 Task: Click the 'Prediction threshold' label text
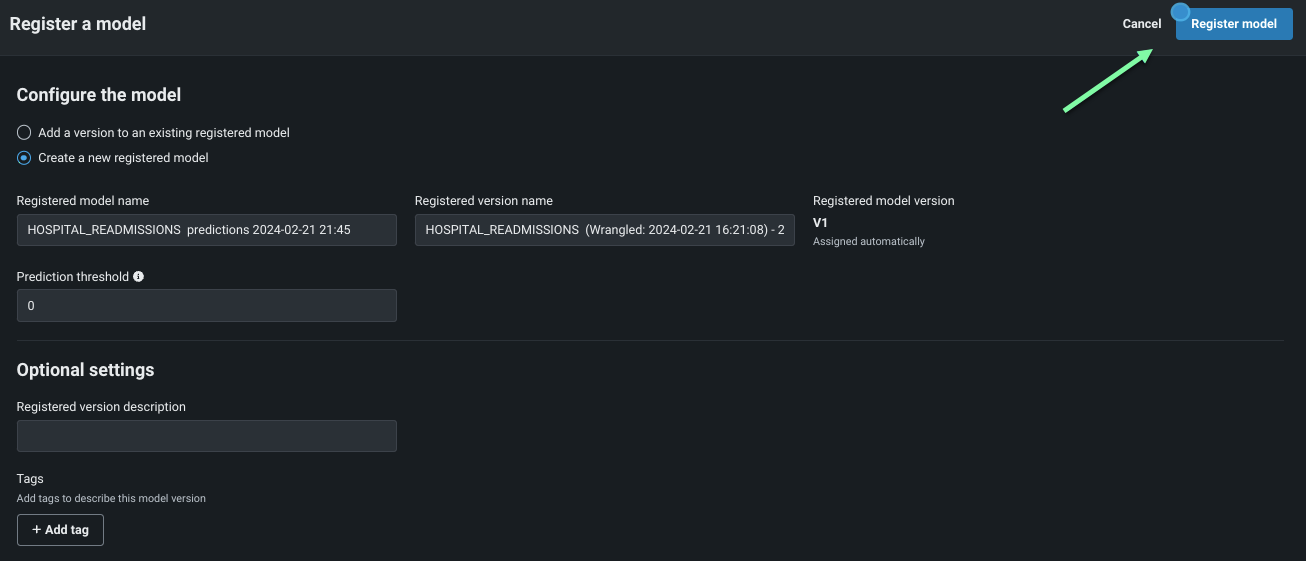(73, 277)
